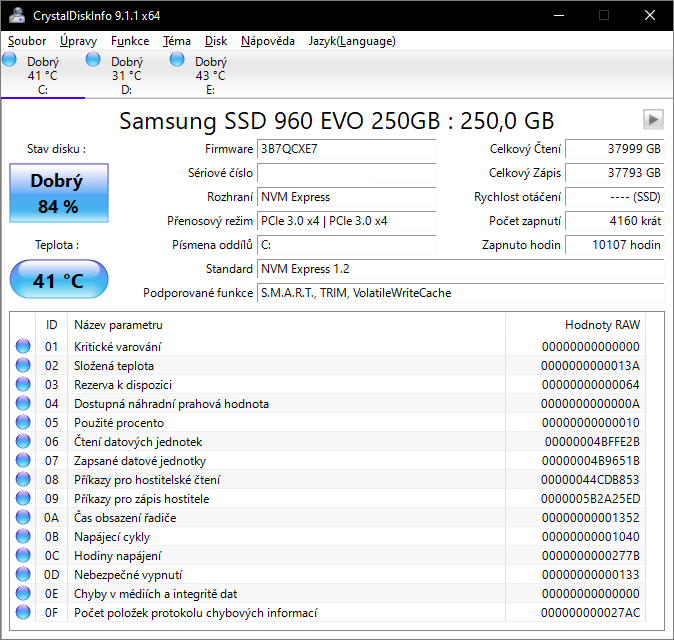
Task: Click the blue status orb for drive C:
Action: coord(9,59)
